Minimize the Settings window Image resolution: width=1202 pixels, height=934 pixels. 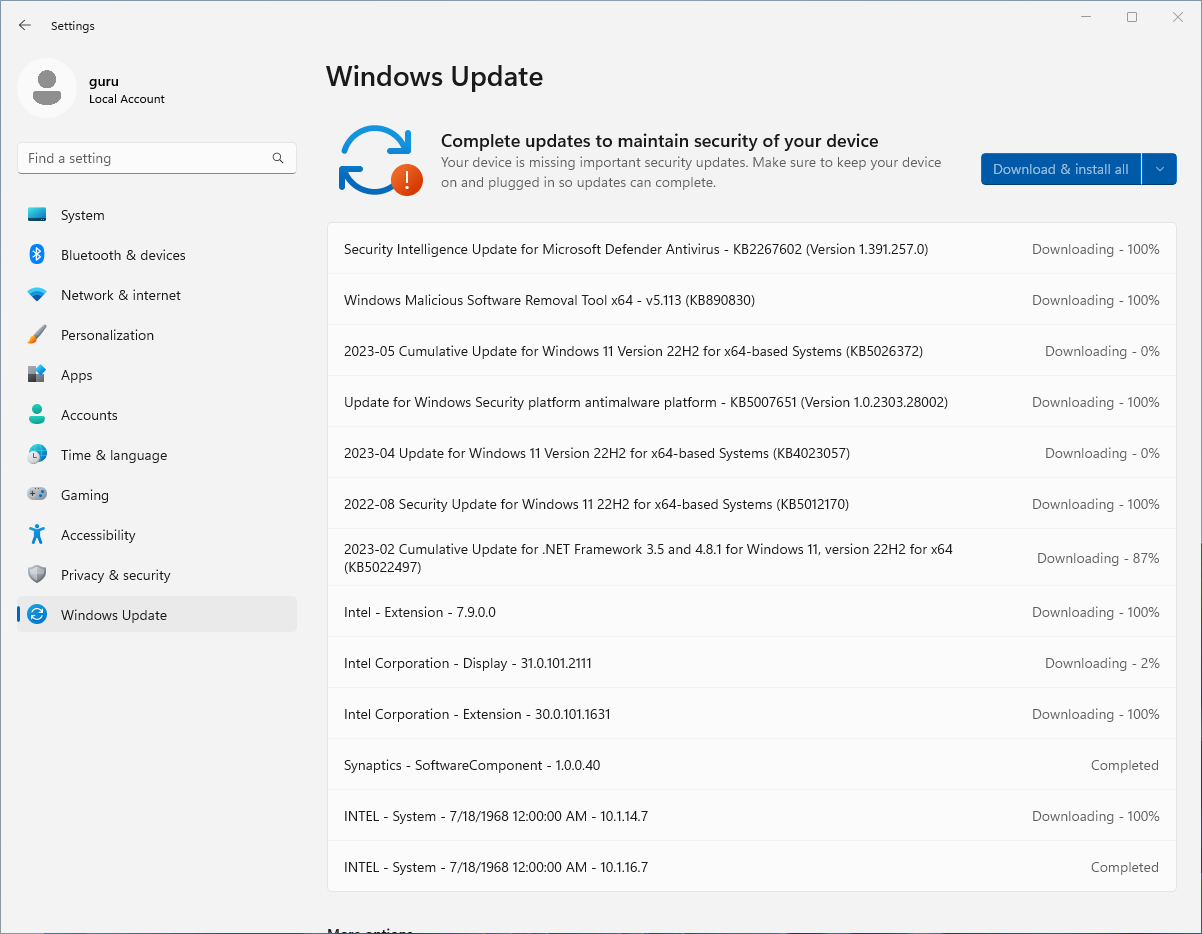[1086, 17]
